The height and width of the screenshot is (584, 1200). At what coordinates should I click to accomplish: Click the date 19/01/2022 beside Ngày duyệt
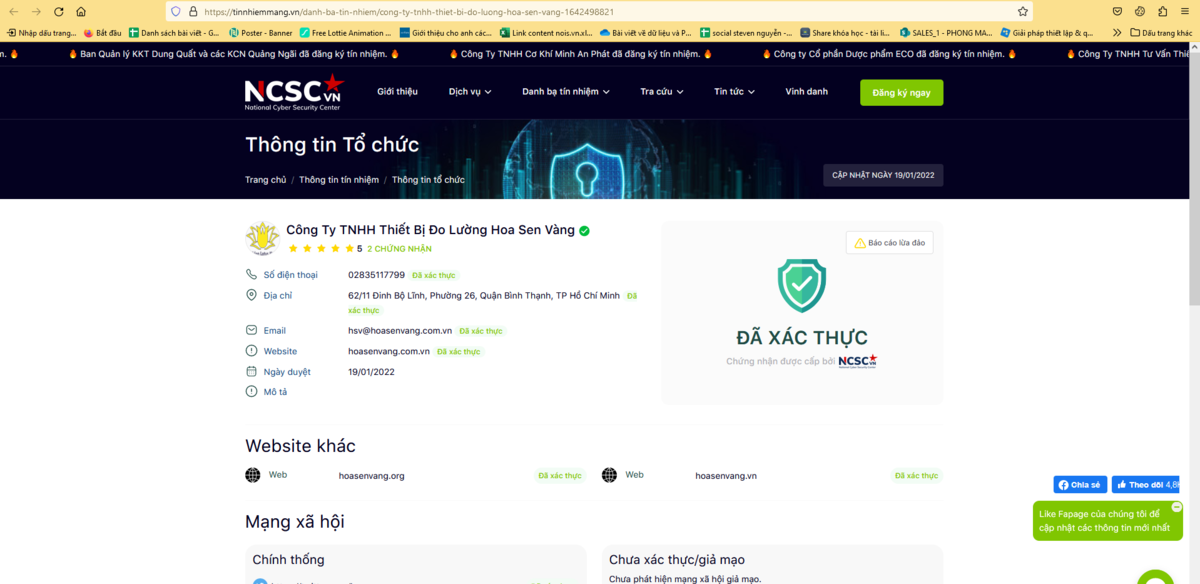click(371, 371)
